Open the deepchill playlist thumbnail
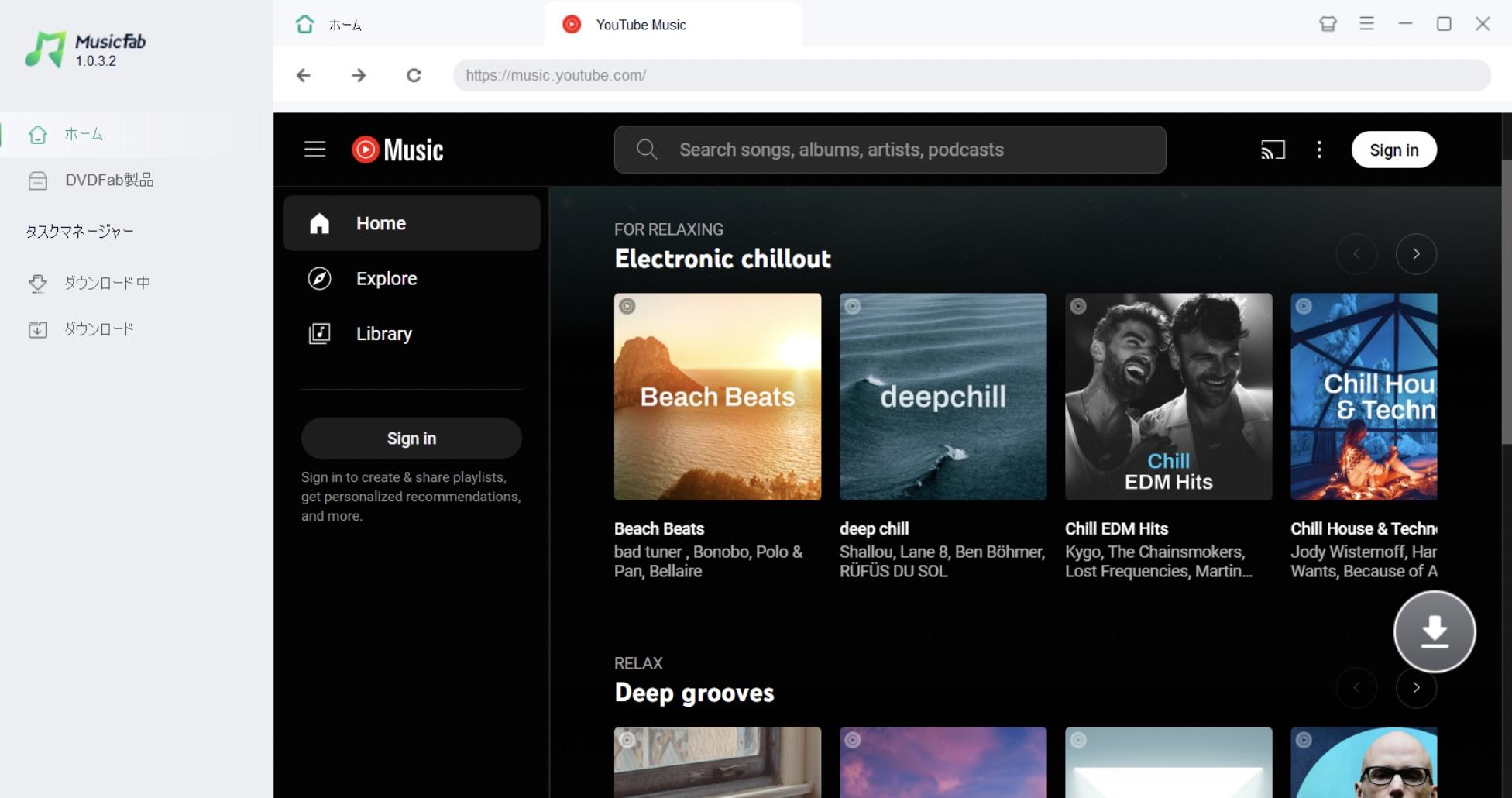Image resolution: width=1512 pixels, height=798 pixels. (943, 397)
